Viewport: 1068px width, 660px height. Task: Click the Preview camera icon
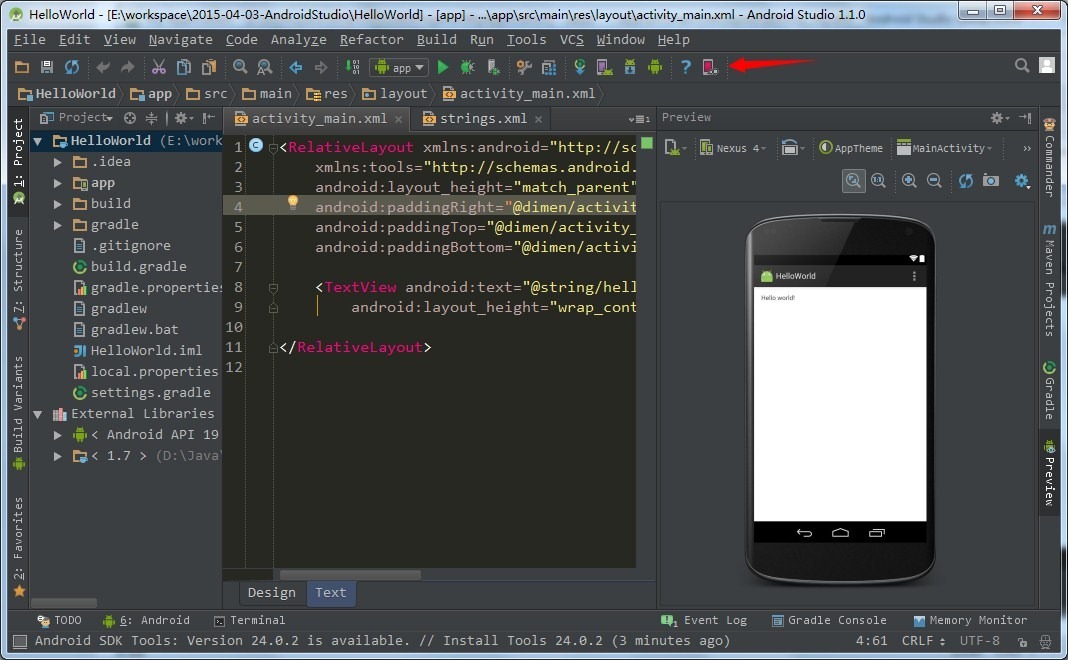[991, 180]
